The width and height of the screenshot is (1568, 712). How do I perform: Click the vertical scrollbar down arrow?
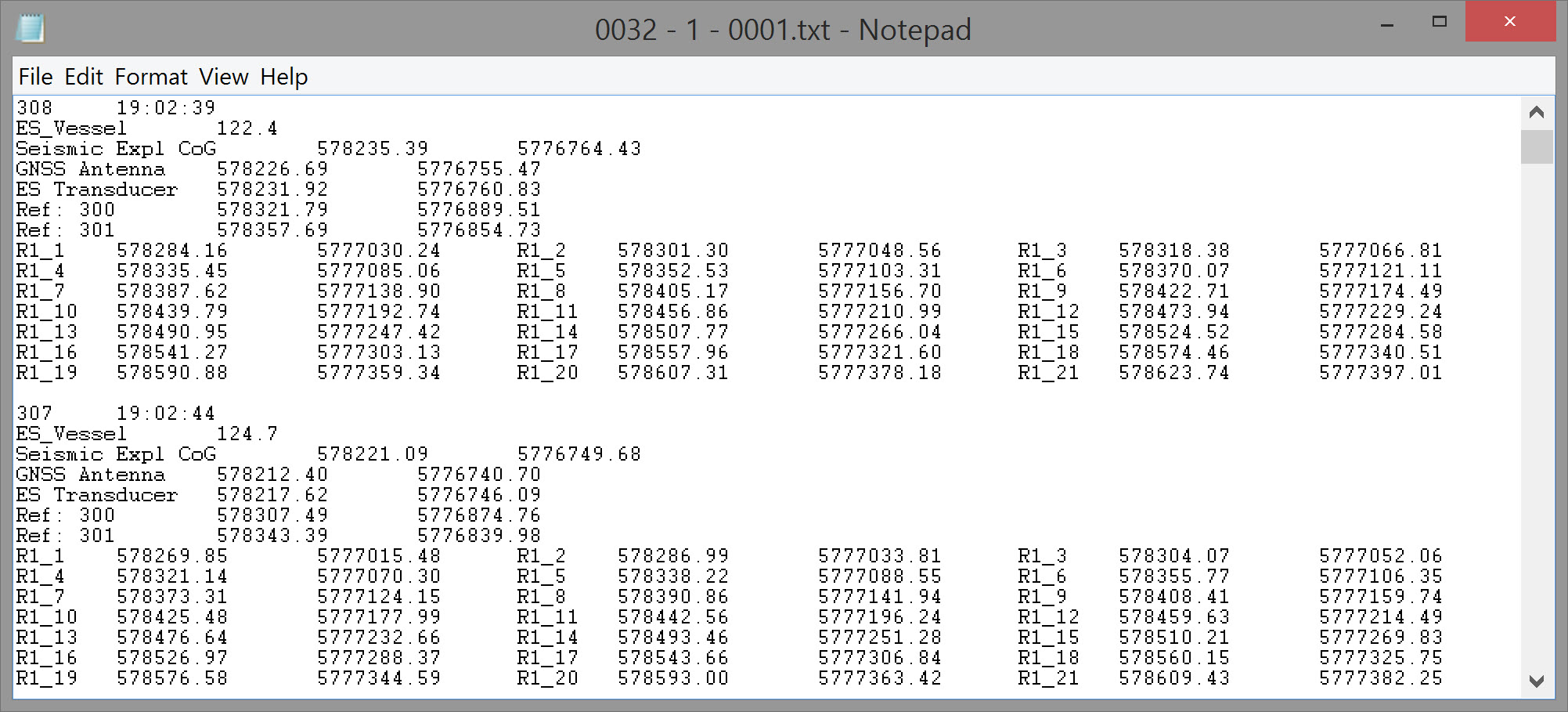1537,681
